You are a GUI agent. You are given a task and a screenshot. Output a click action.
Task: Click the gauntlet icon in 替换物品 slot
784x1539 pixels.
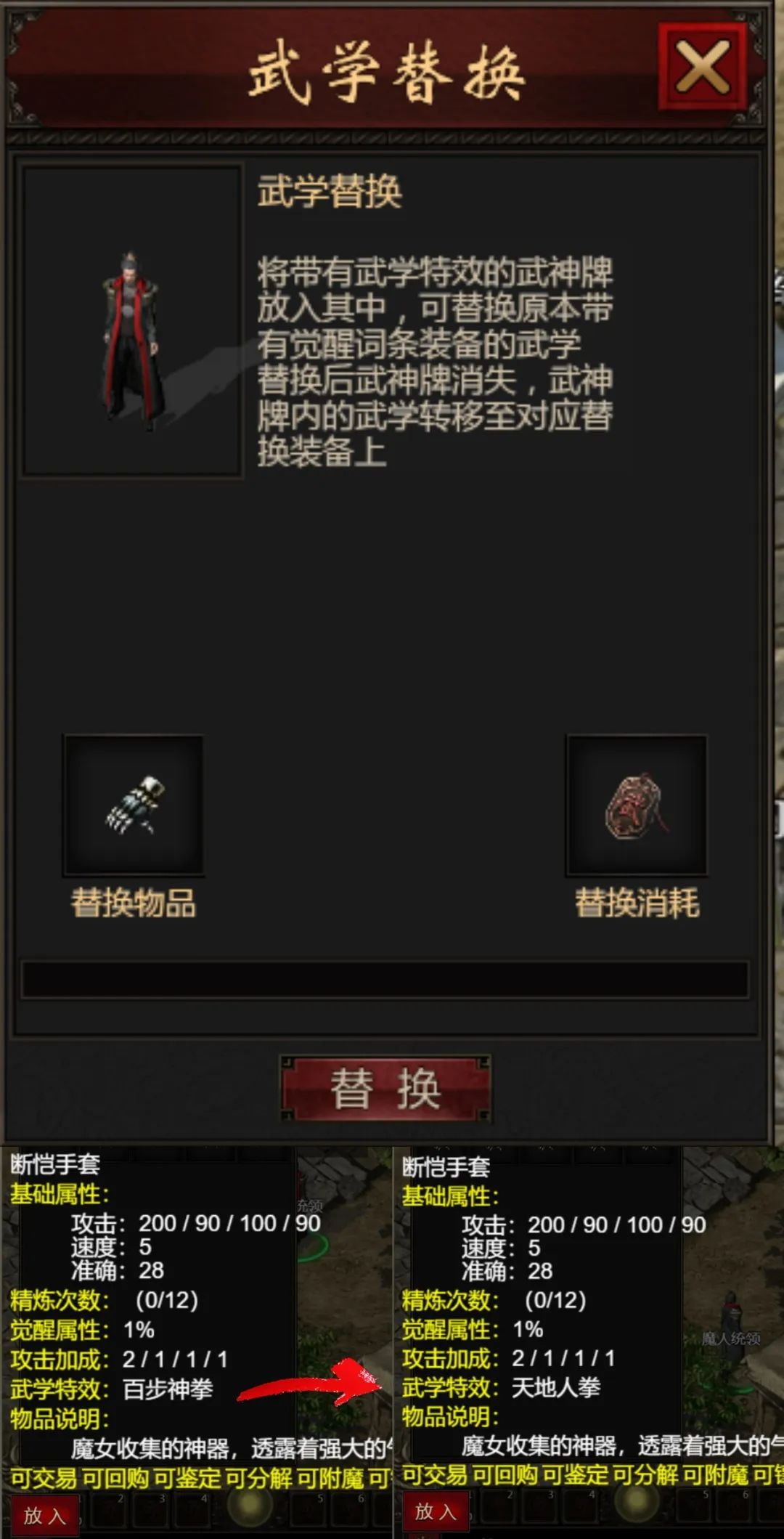[134, 805]
